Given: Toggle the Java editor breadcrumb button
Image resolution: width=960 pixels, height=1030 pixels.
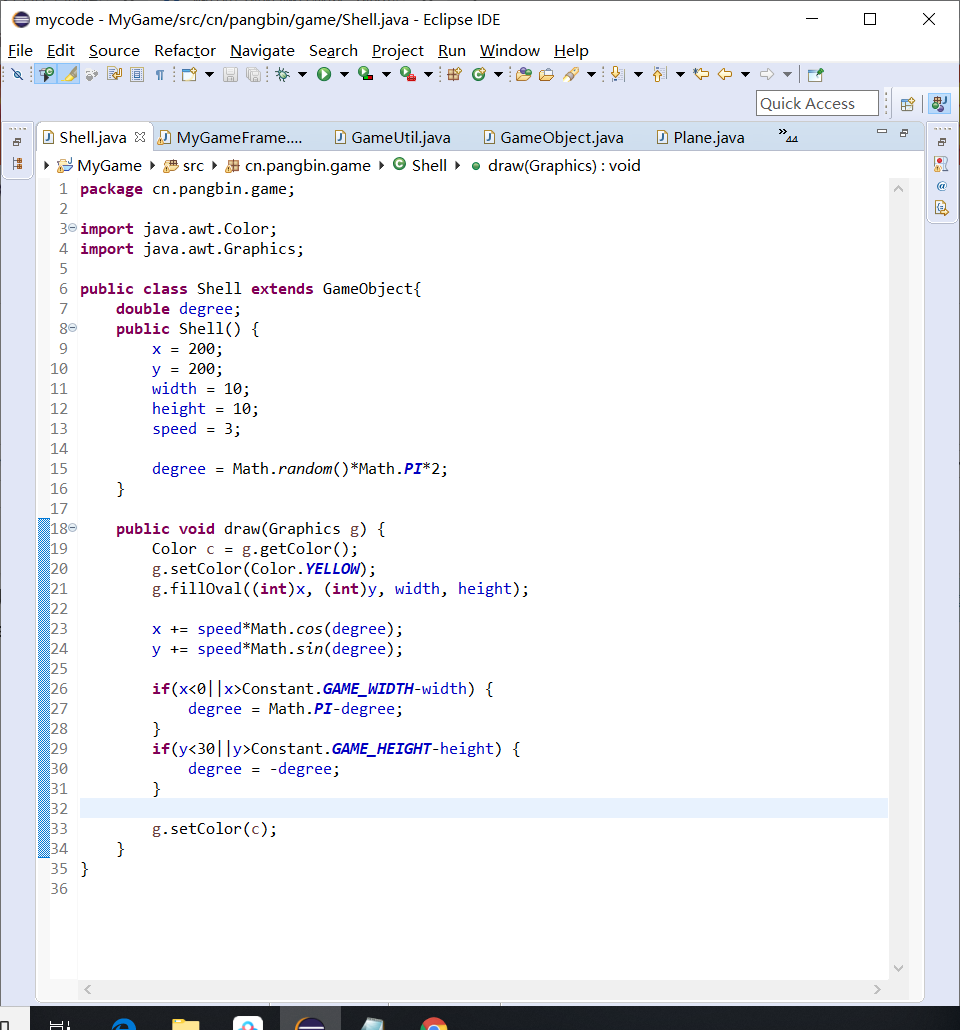Looking at the screenshot, I should [45, 74].
